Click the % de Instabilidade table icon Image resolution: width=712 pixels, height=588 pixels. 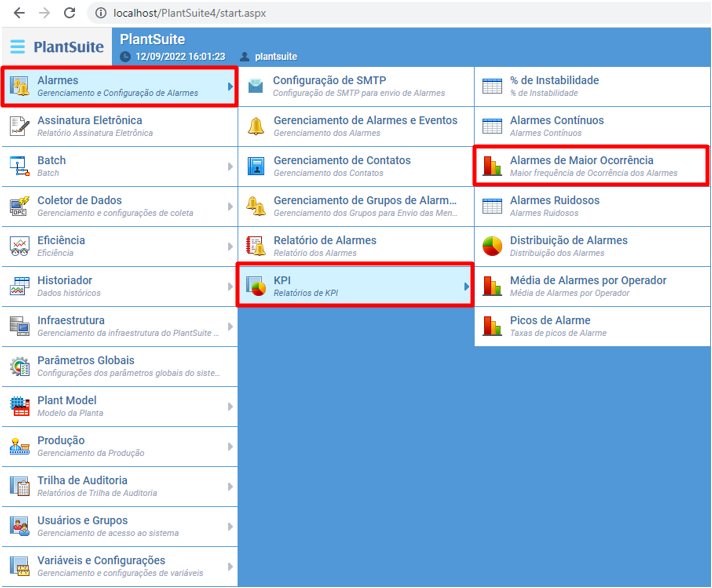pos(492,86)
